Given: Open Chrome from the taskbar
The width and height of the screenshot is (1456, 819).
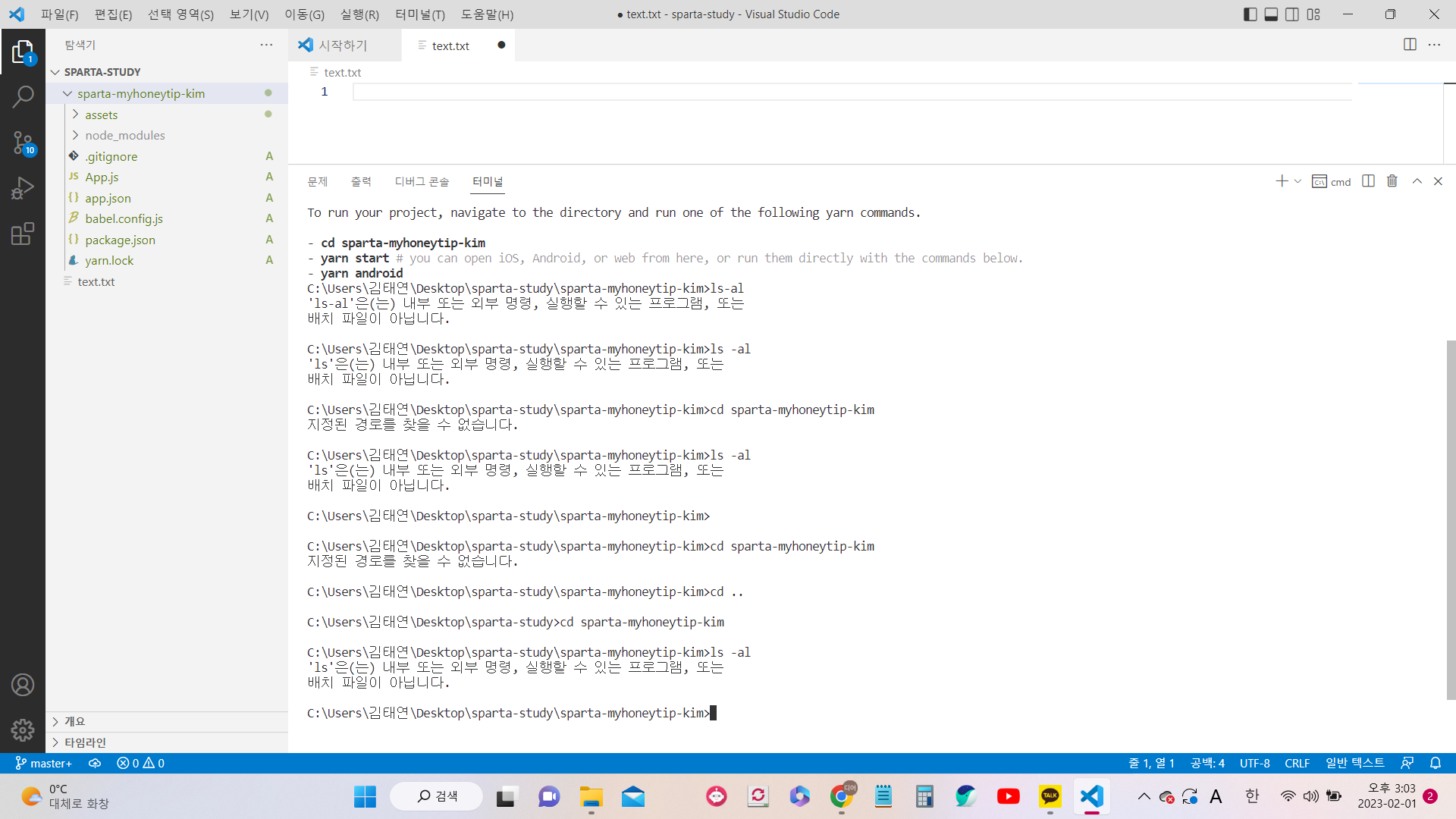Looking at the screenshot, I should (x=841, y=796).
